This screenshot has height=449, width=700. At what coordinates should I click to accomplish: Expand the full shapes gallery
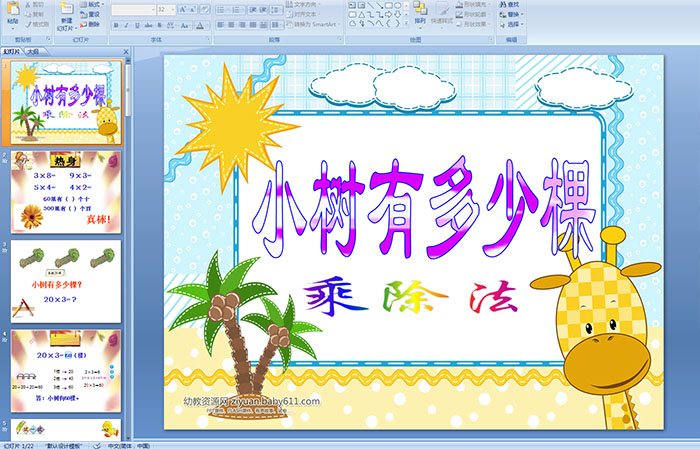point(406,22)
